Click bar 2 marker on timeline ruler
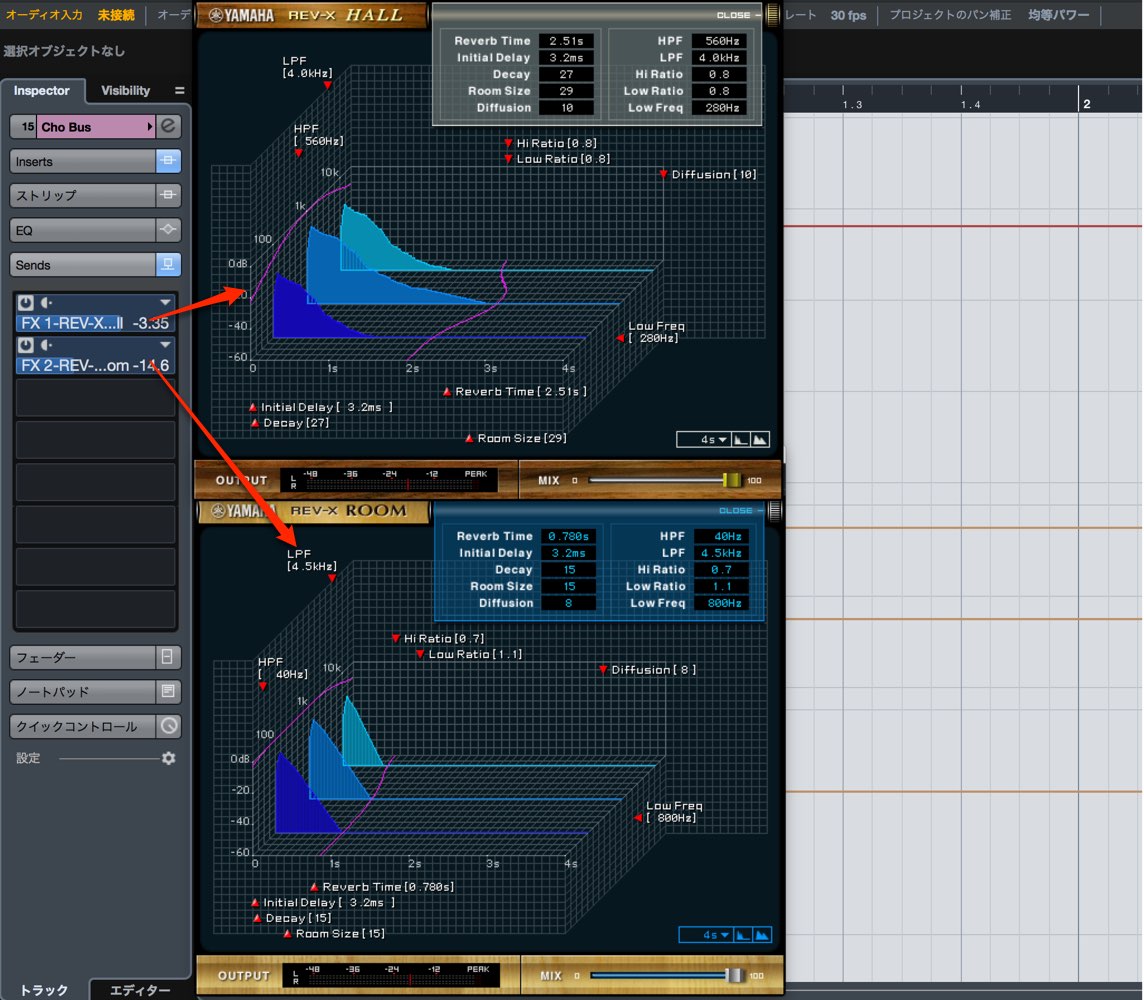The width and height of the screenshot is (1144, 1000). [1086, 103]
